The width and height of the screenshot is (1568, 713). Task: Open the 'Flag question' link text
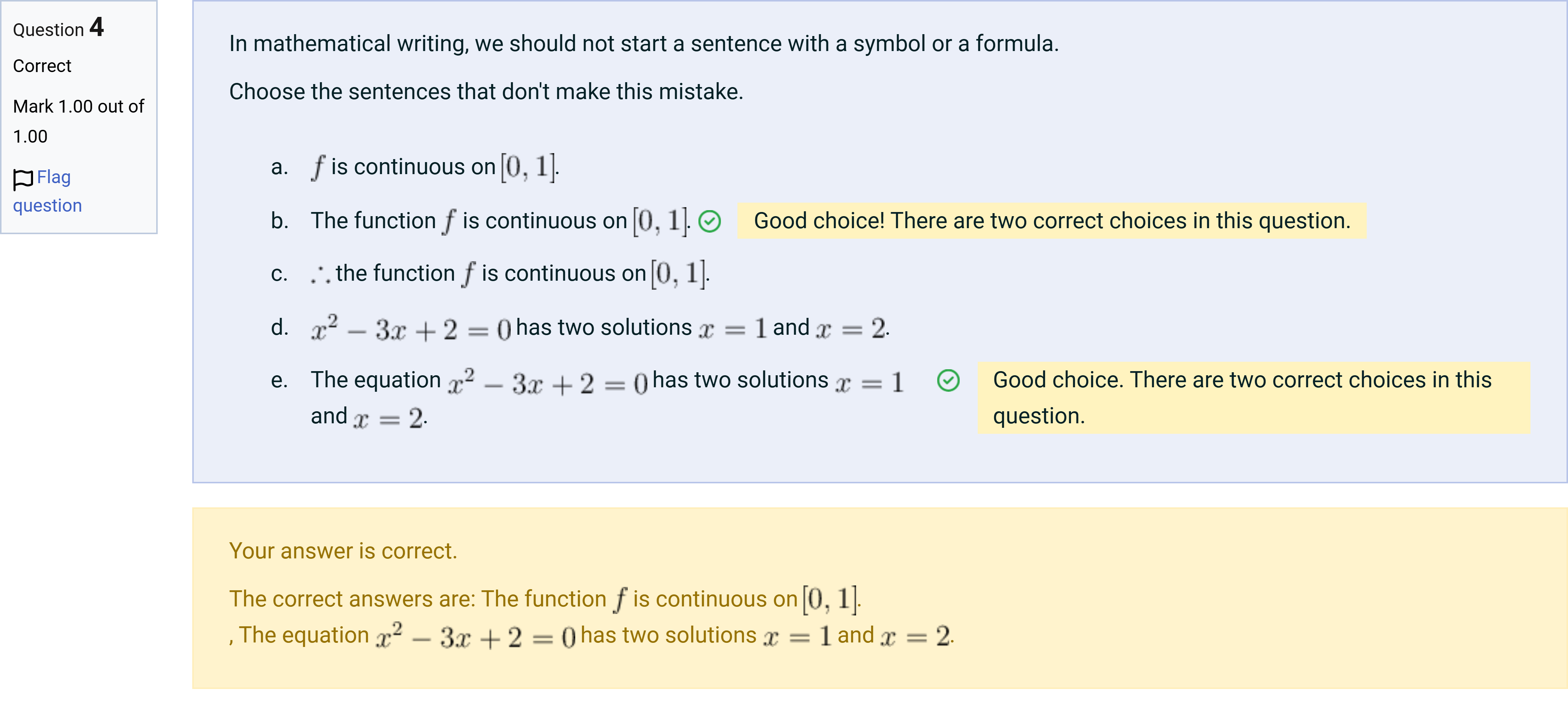(47, 191)
